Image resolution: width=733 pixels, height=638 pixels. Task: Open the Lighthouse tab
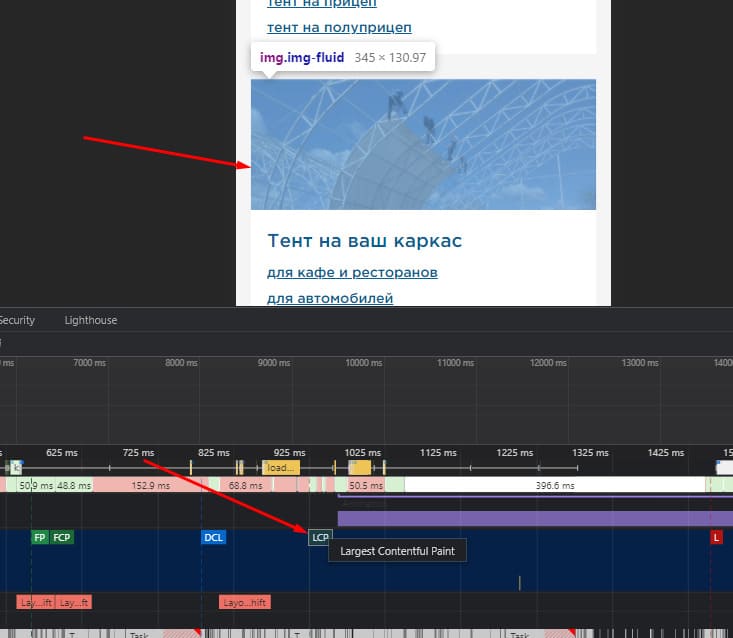tap(90, 320)
